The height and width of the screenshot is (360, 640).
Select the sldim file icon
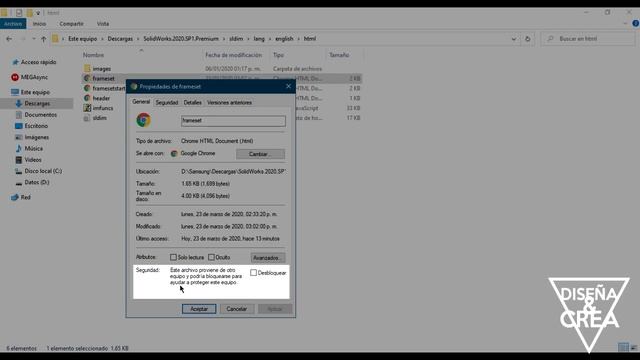coord(87,118)
